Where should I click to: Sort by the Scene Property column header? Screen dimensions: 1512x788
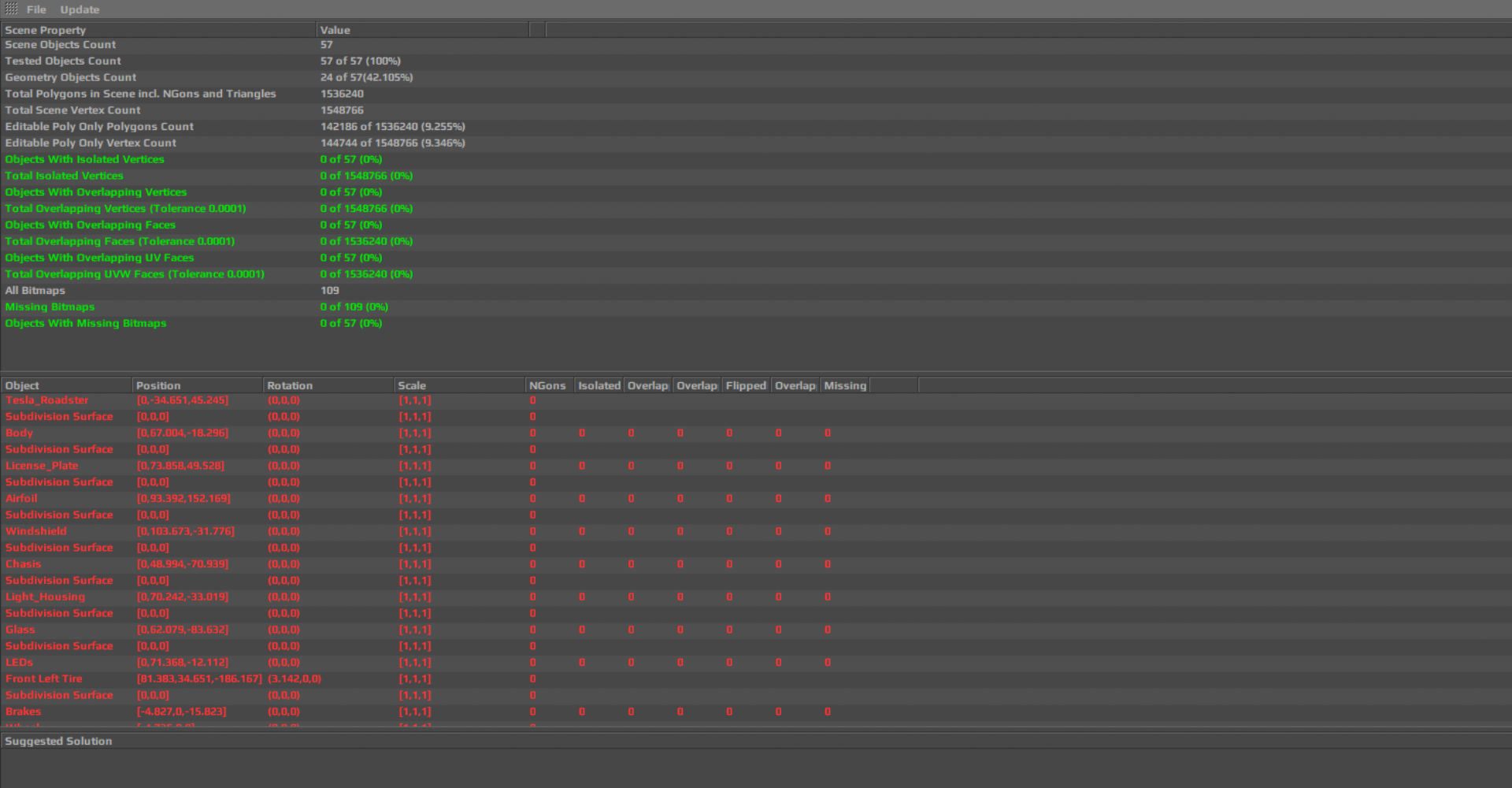click(x=158, y=30)
